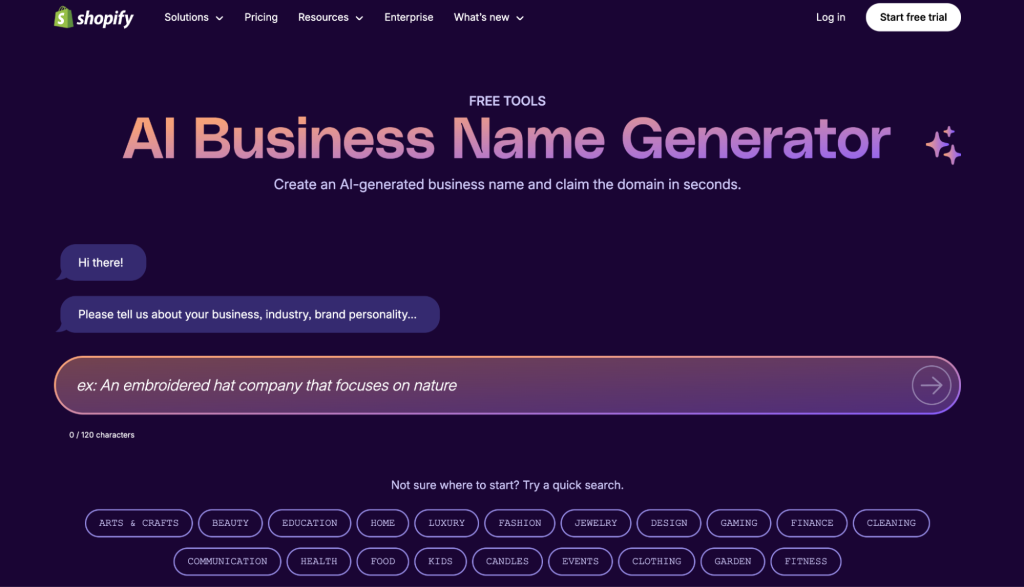
Task: Submit prompt with the arrow button
Action: tap(931, 385)
